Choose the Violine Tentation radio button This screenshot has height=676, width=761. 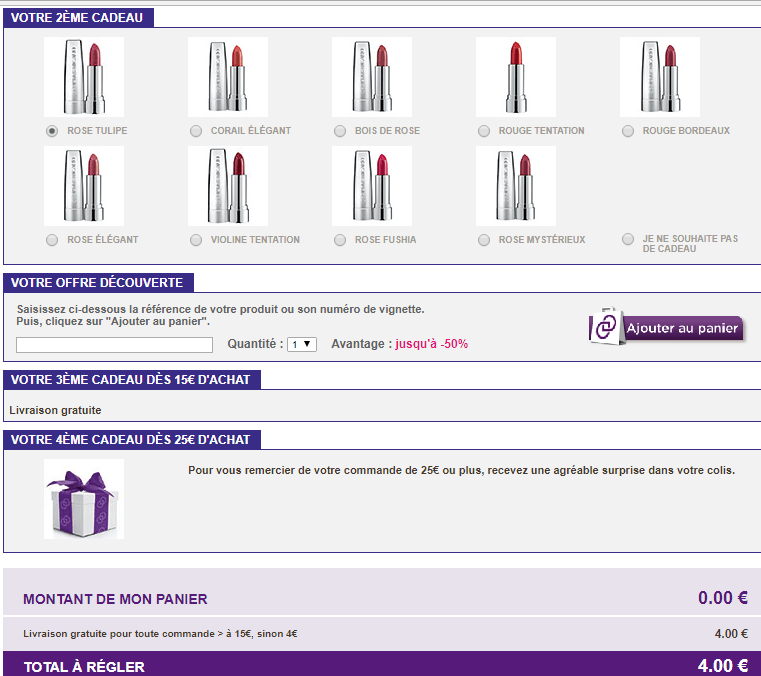tap(196, 240)
